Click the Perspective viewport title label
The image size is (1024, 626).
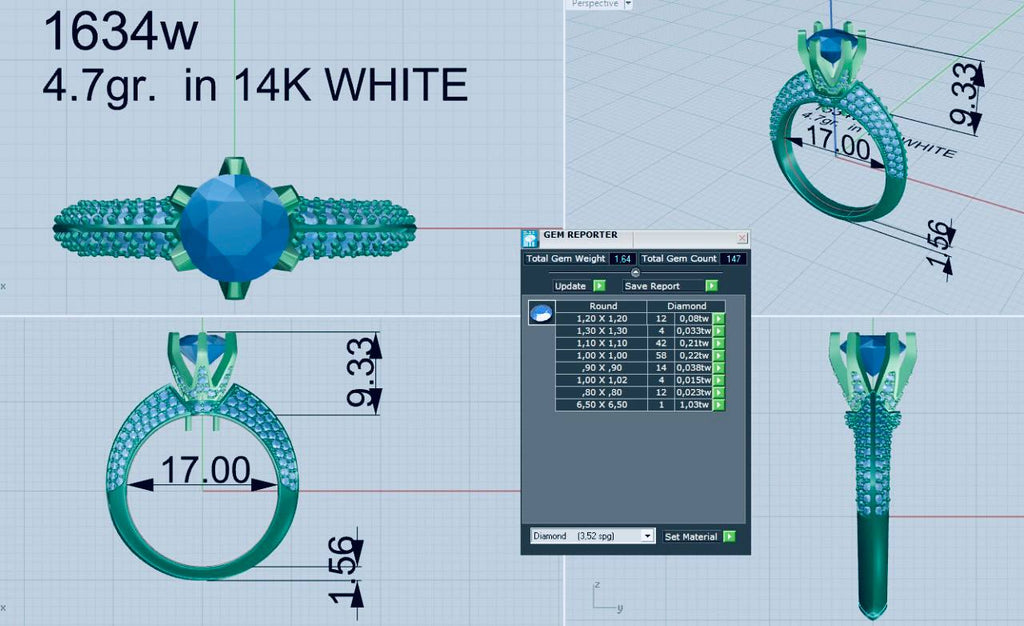click(x=592, y=4)
